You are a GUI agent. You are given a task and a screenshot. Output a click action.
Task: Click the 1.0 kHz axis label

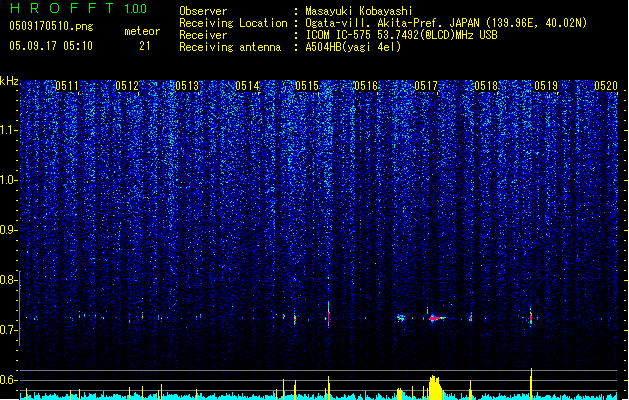(9, 180)
